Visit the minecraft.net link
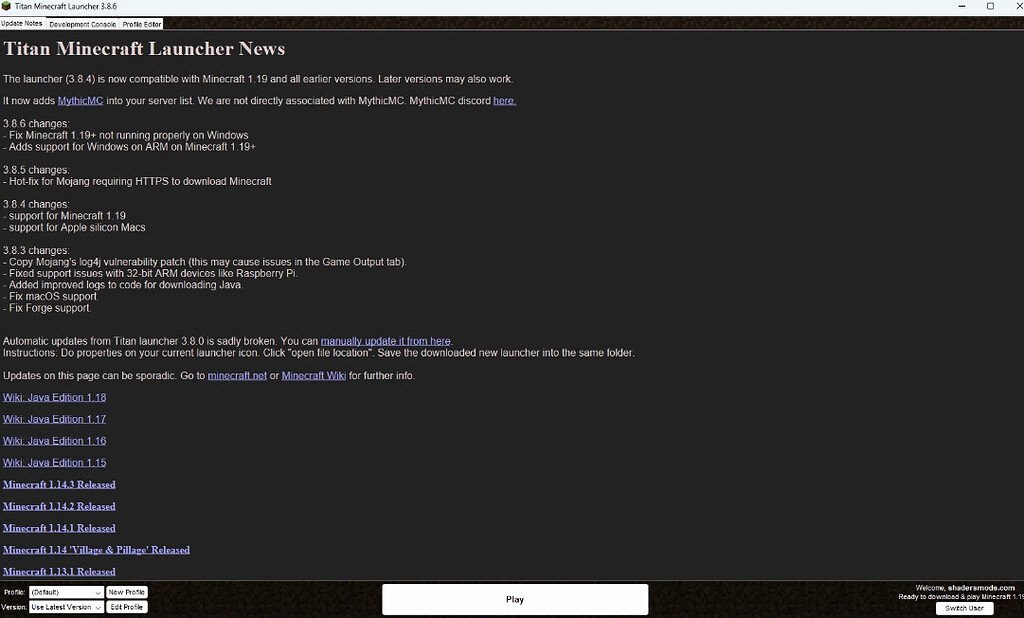1024x618 pixels. click(x=237, y=376)
